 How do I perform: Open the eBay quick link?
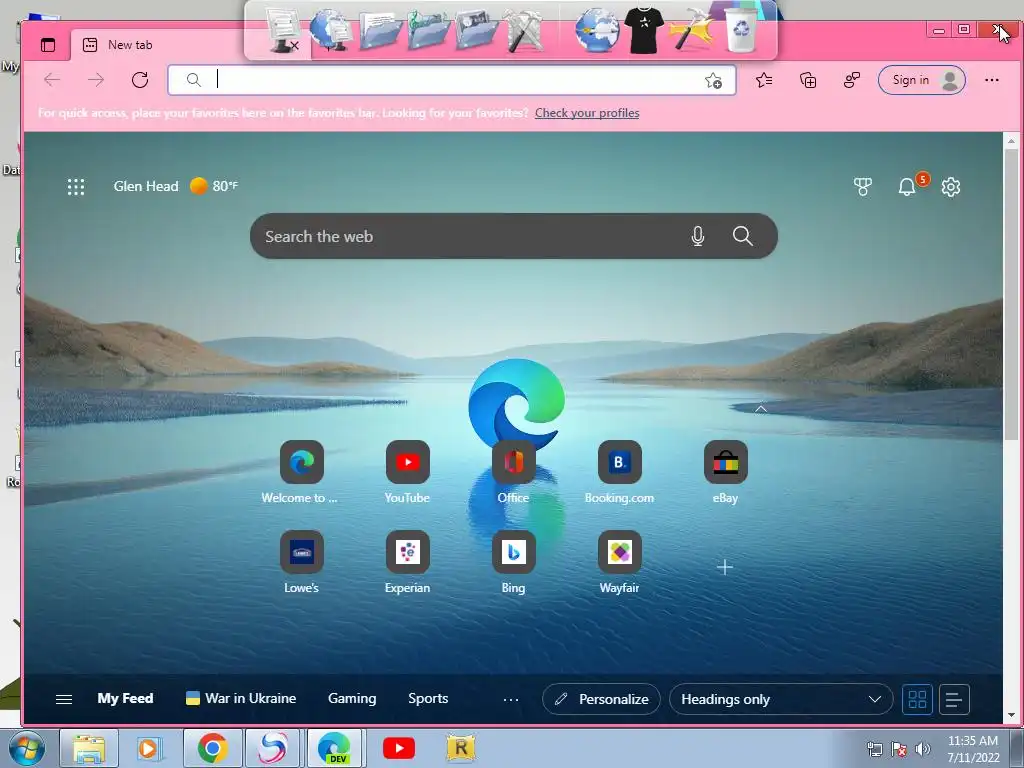tap(725, 472)
